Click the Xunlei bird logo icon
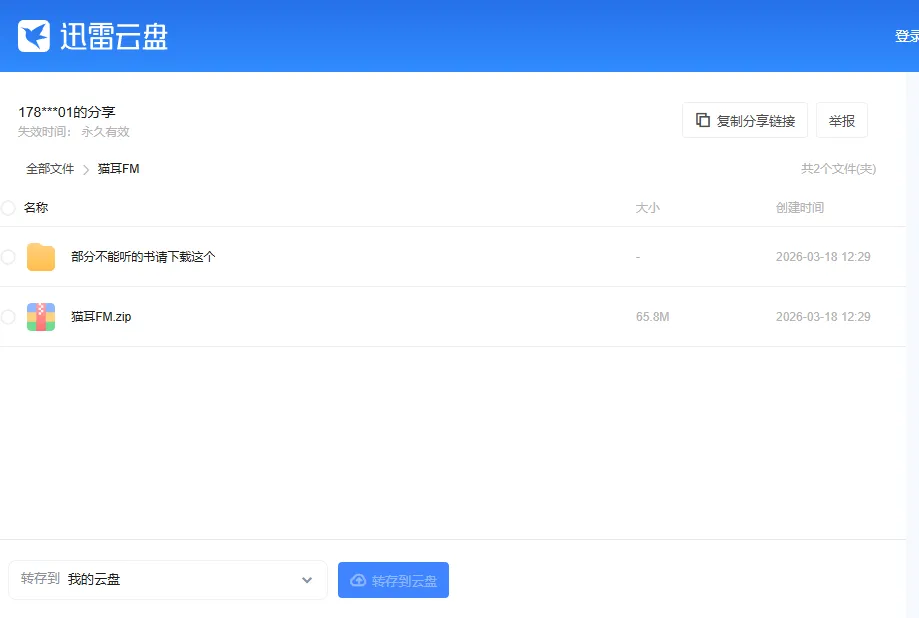The image size is (919, 618). tap(34, 36)
